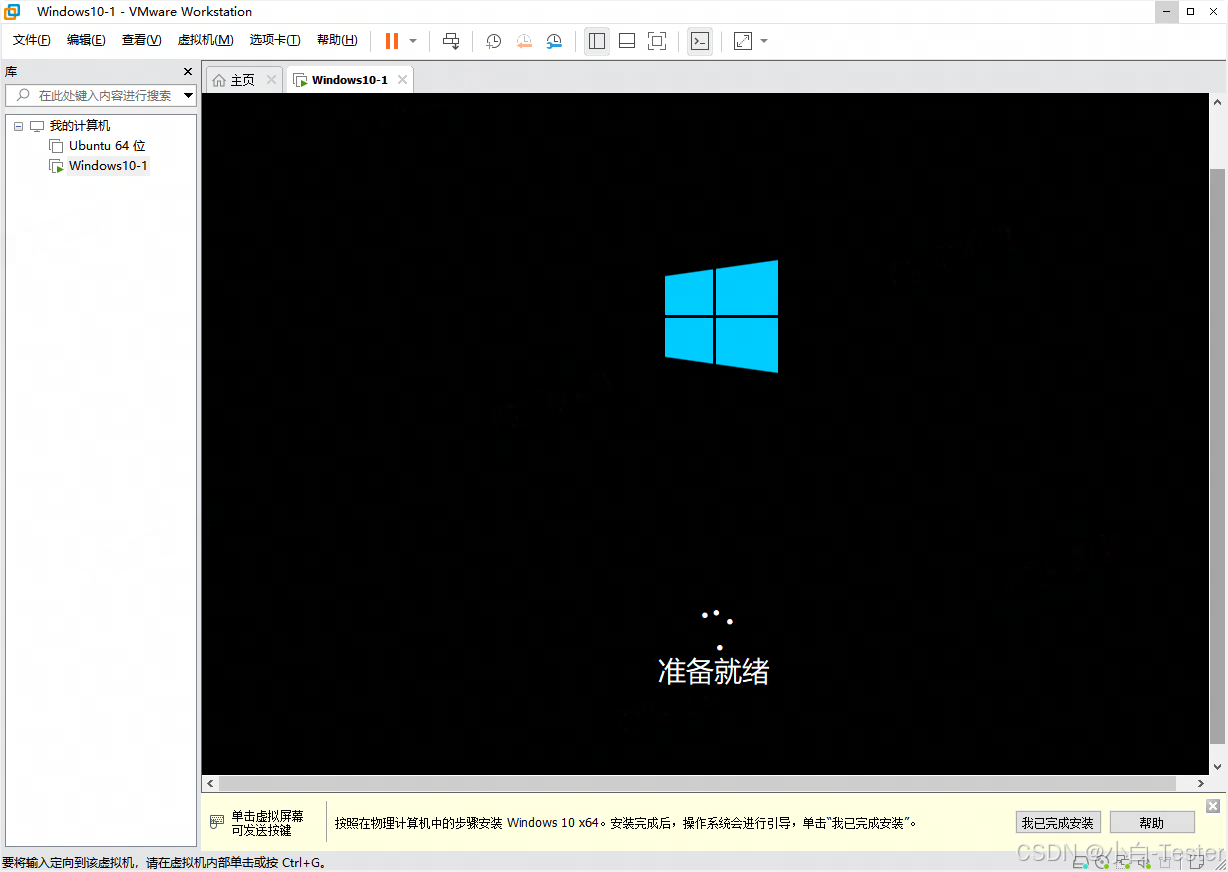Click the 帮助 button in install bar
This screenshot has height=872, width=1228.
(1152, 823)
